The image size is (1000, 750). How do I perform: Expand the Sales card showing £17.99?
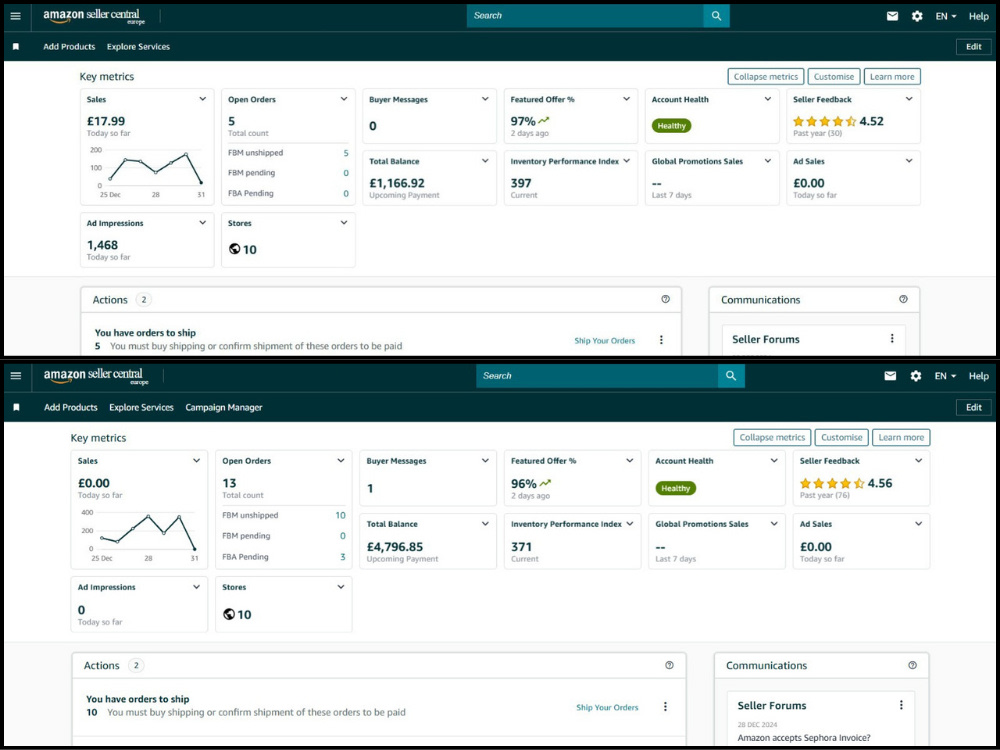(x=203, y=99)
